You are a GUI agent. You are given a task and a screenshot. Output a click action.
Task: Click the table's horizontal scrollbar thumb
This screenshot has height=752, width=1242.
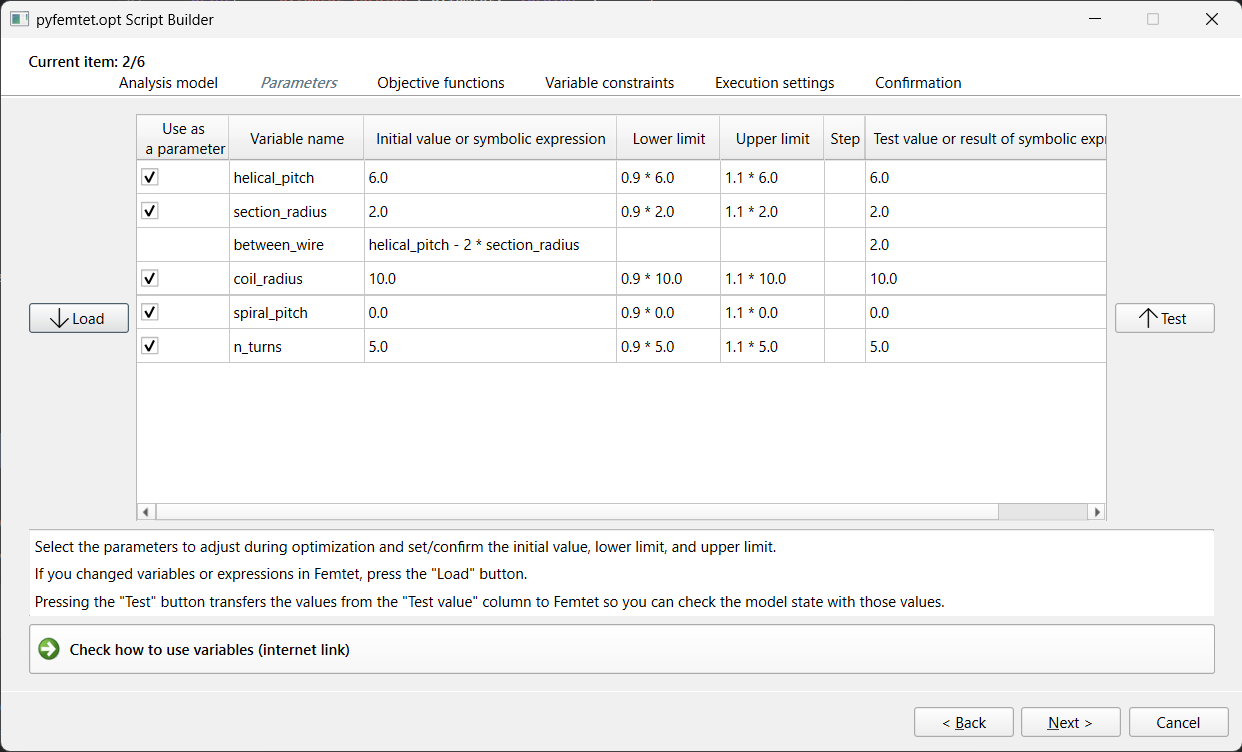coord(578,512)
